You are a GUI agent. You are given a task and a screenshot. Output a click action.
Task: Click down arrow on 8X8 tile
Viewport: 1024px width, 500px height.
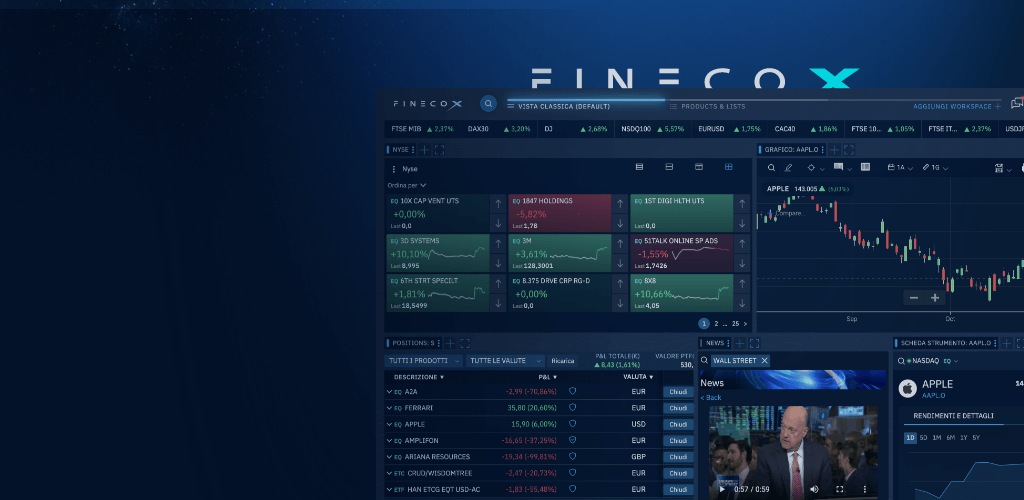click(742, 303)
